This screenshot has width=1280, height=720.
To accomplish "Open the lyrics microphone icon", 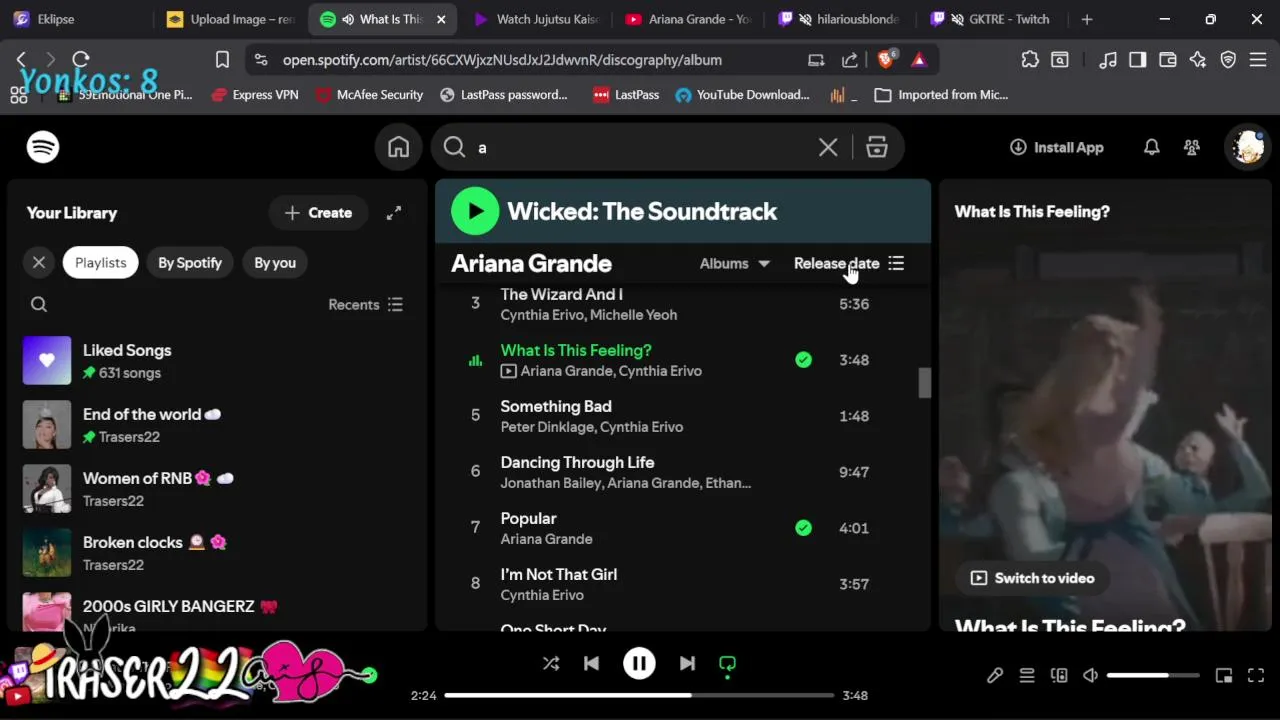I will [x=995, y=676].
